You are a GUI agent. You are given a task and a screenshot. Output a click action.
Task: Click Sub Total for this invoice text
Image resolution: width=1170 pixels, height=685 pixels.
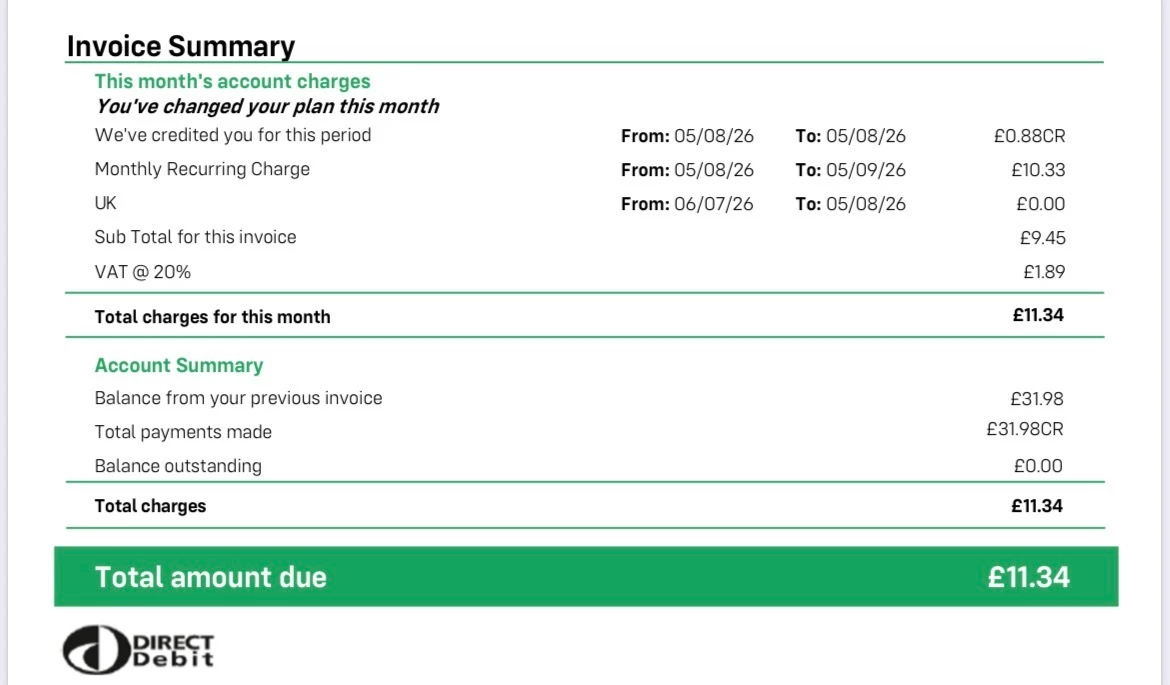coord(195,237)
